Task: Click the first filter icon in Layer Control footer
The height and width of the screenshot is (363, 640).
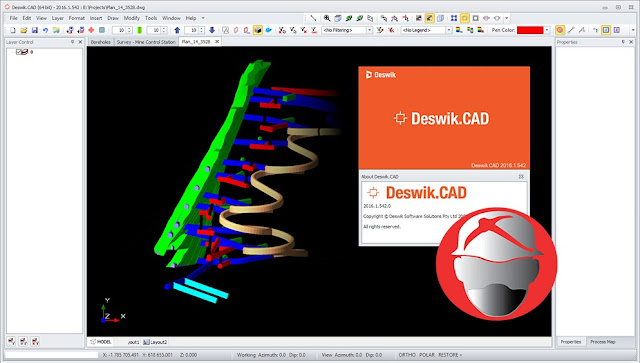Action: click(11, 341)
